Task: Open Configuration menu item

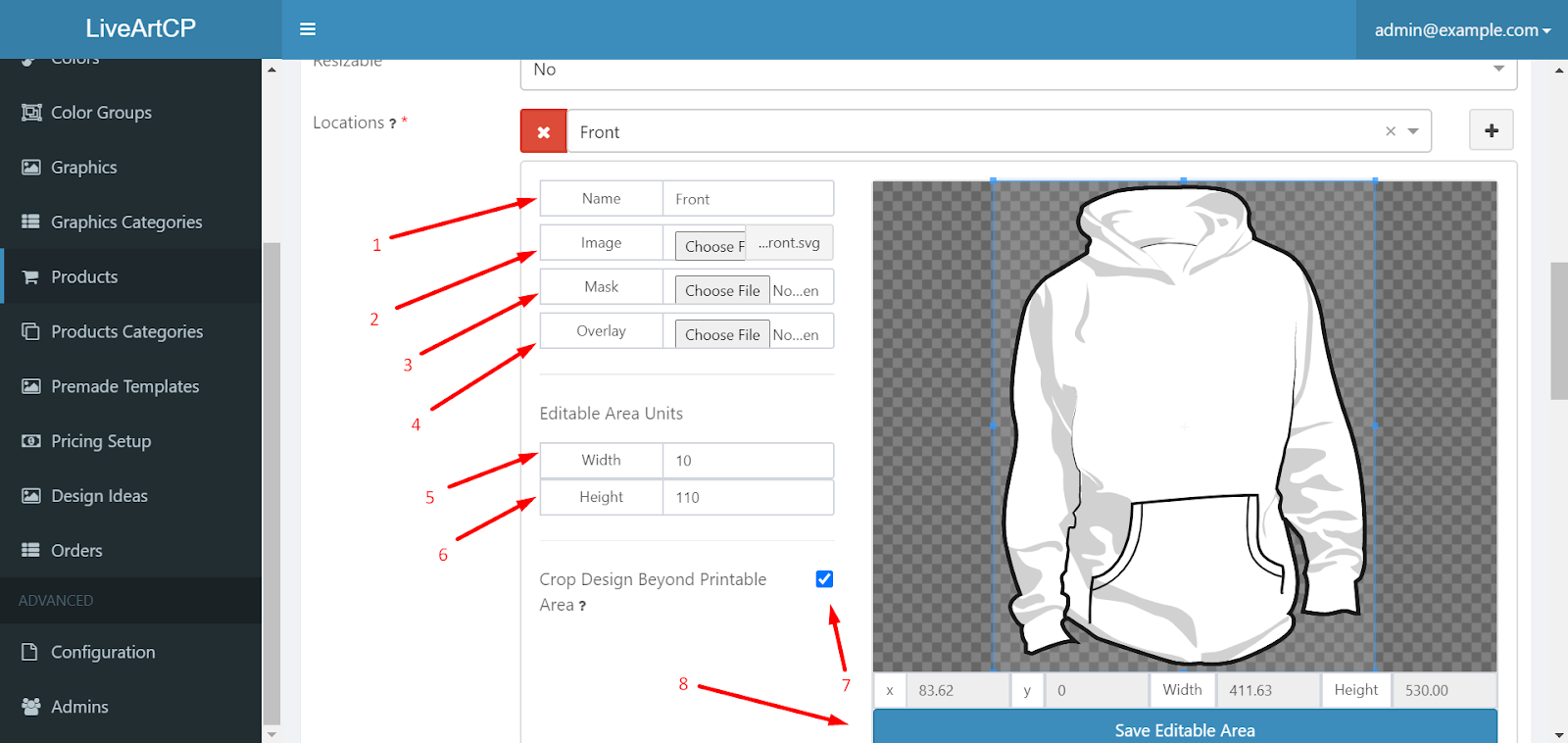Action: [130, 652]
